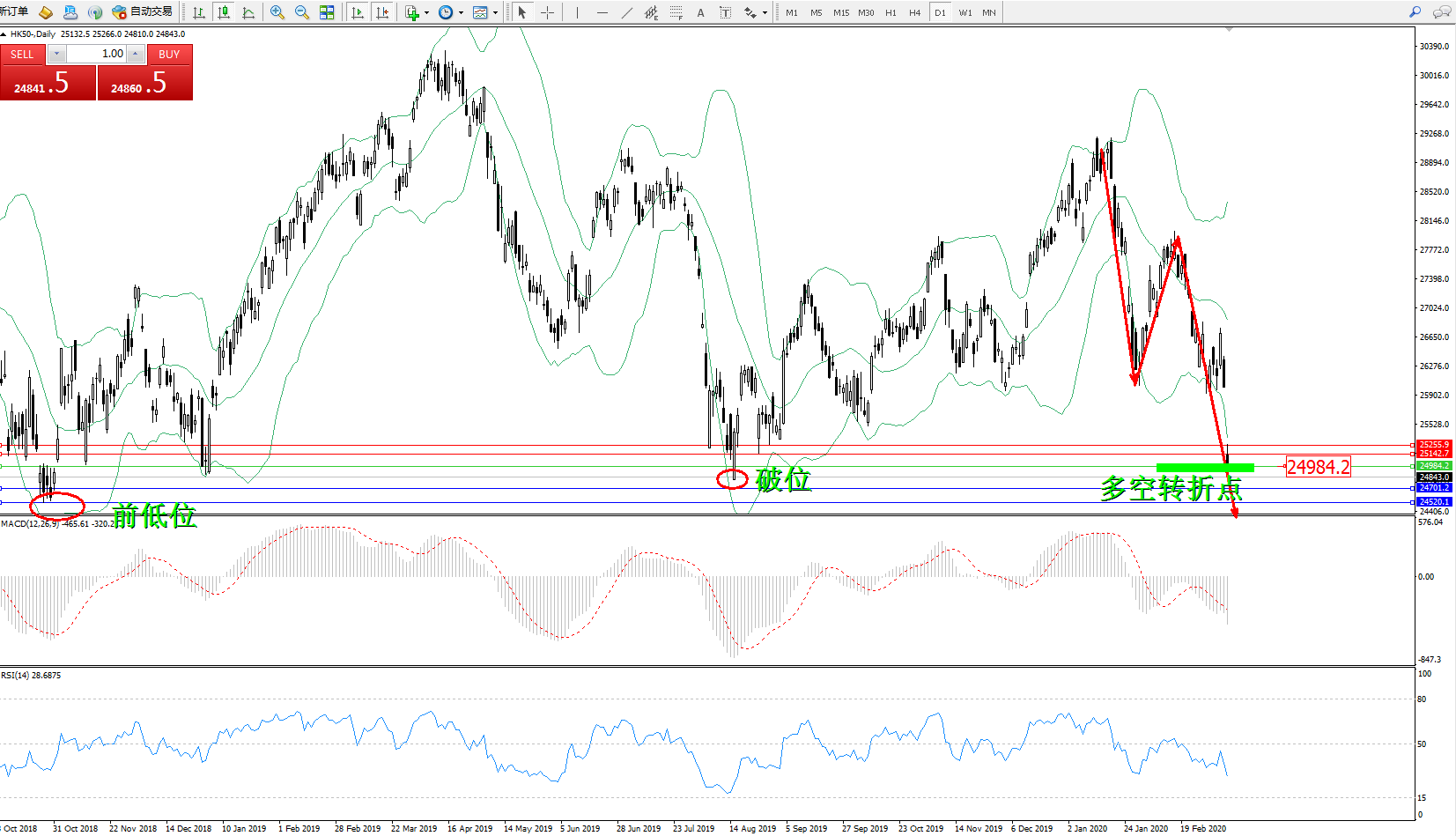Open the periodicity clock dropdown arrow
1456x836 pixels.
pos(461,12)
